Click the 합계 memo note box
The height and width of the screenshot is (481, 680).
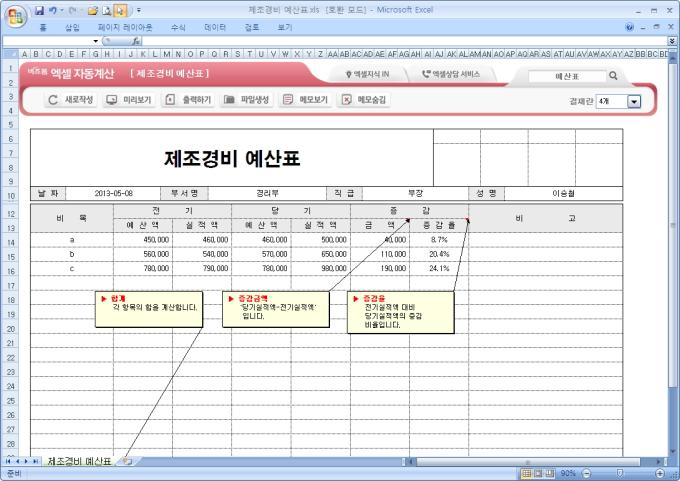pos(149,309)
